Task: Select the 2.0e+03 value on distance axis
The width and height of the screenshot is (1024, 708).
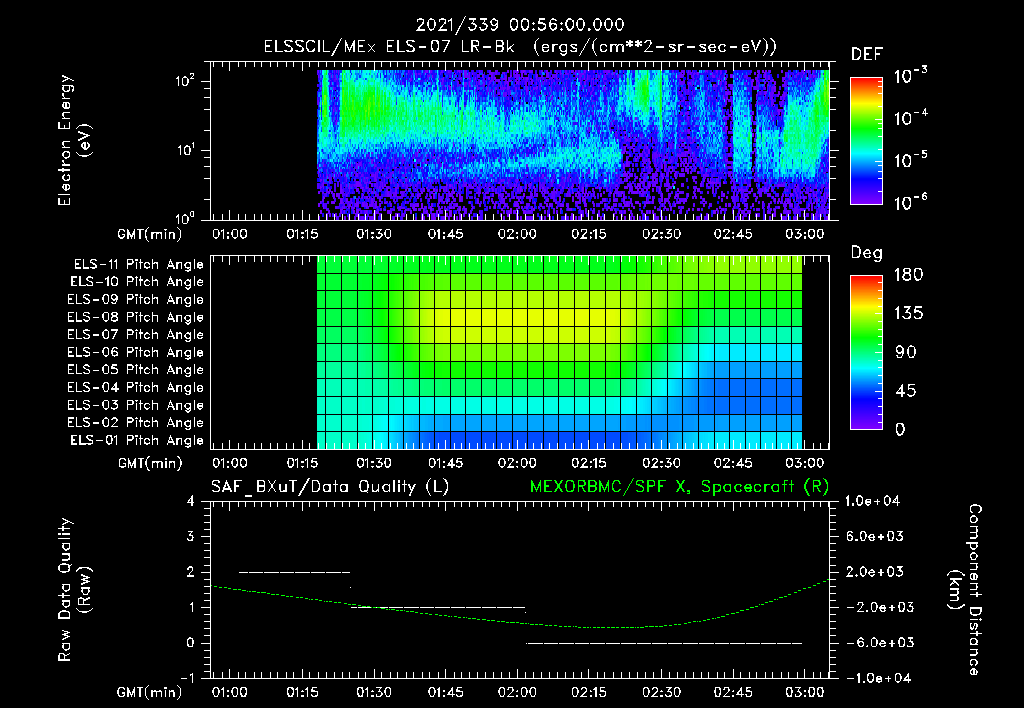Action: pos(874,571)
